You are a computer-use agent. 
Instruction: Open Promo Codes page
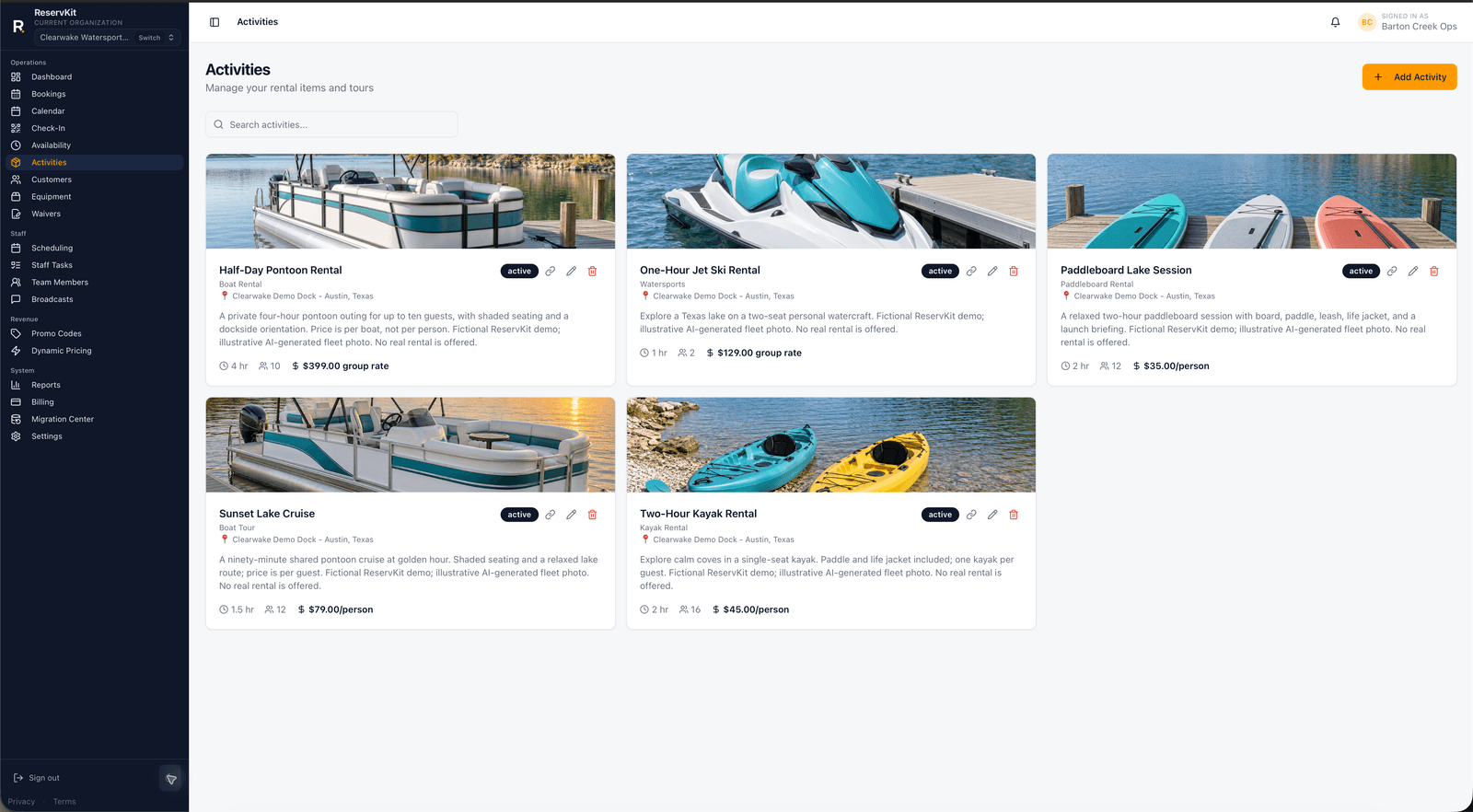pyautogui.click(x=94, y=333)
